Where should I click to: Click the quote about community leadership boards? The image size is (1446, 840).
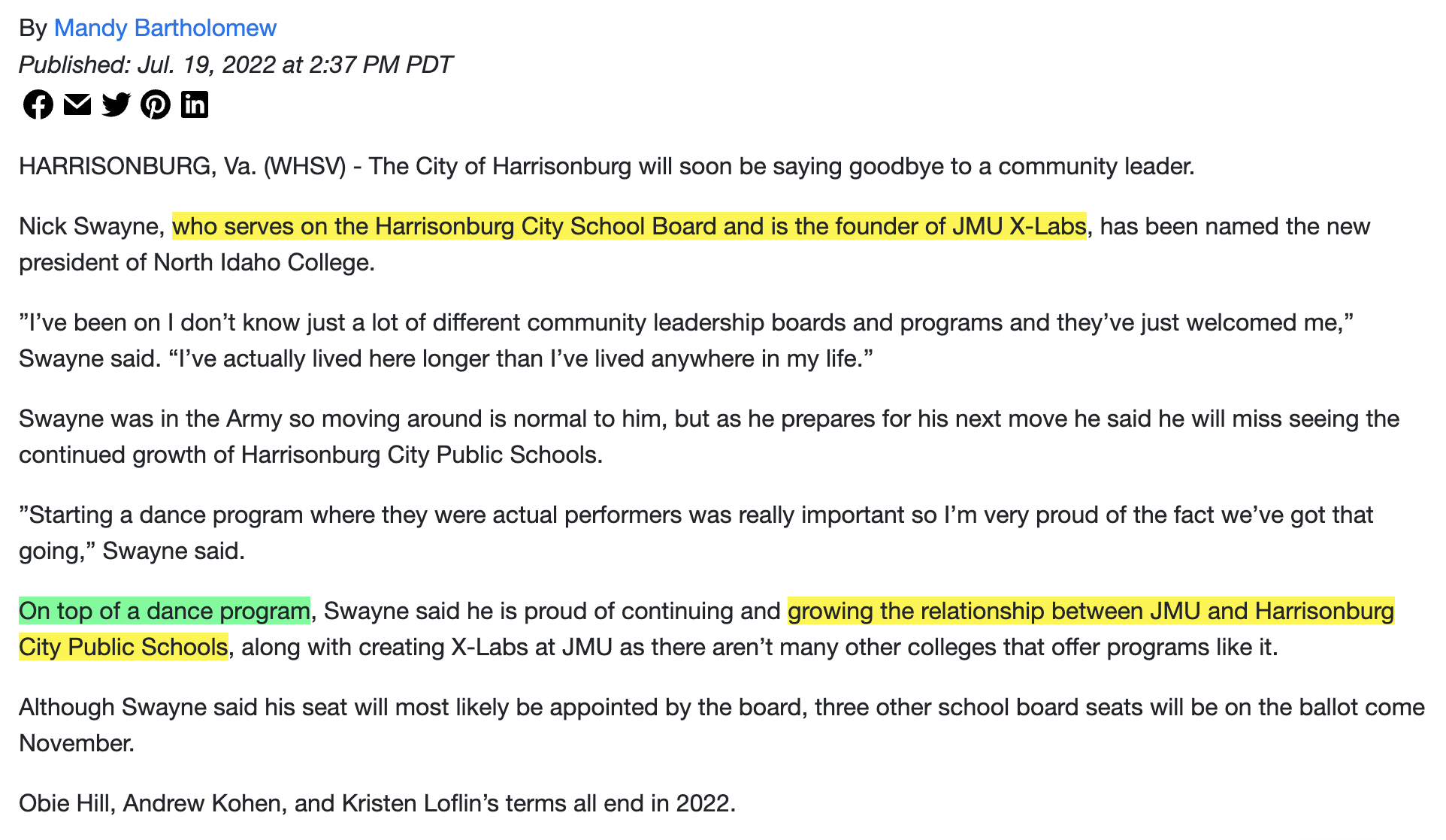686,340
